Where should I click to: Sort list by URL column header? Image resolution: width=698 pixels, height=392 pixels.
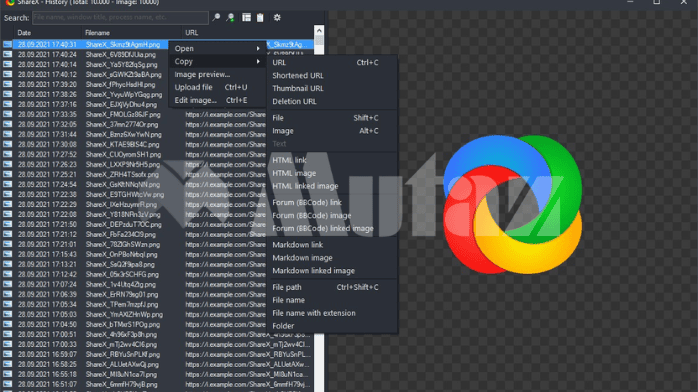point(248,33)
